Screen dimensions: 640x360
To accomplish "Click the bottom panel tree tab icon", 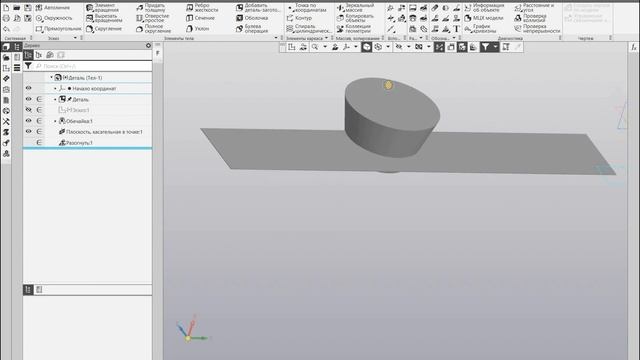I will pyautogui.click(x=28, y=289).
